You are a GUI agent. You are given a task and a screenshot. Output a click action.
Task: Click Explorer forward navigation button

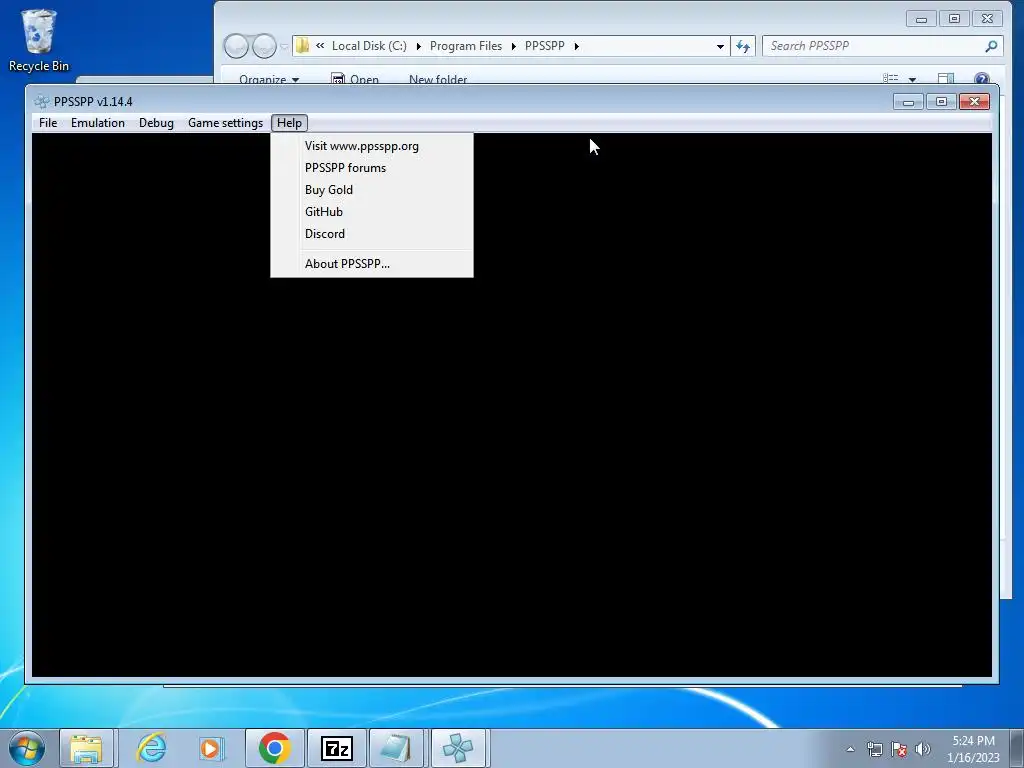pos(264,46)
